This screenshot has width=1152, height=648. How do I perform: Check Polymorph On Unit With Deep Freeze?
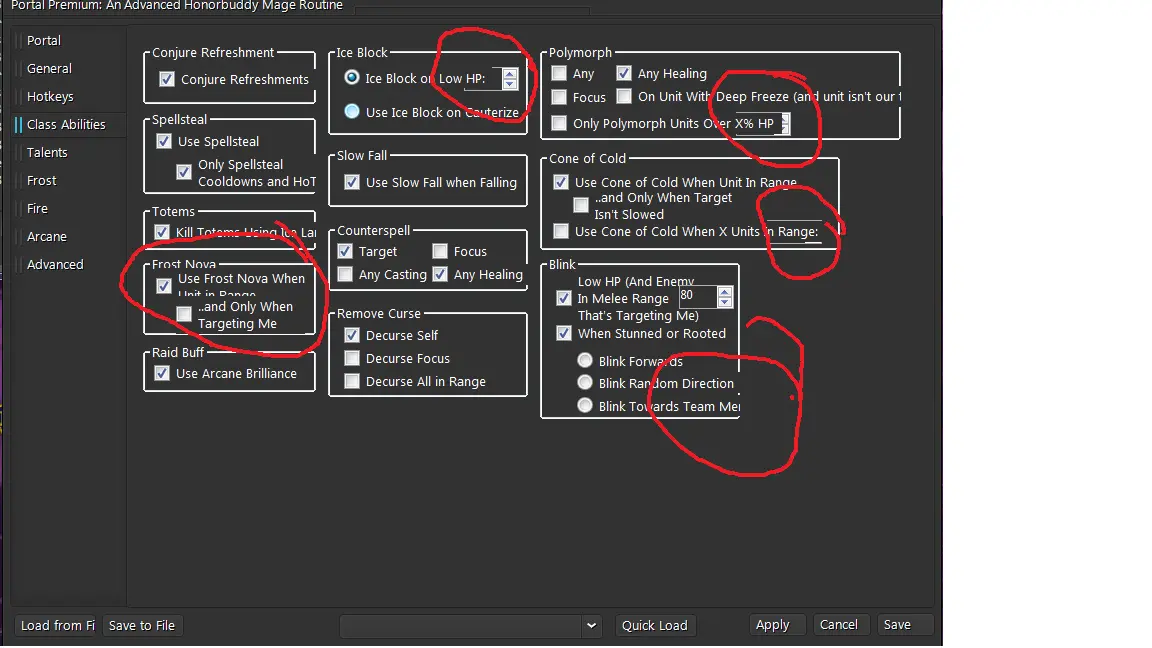tap(624, 96)
